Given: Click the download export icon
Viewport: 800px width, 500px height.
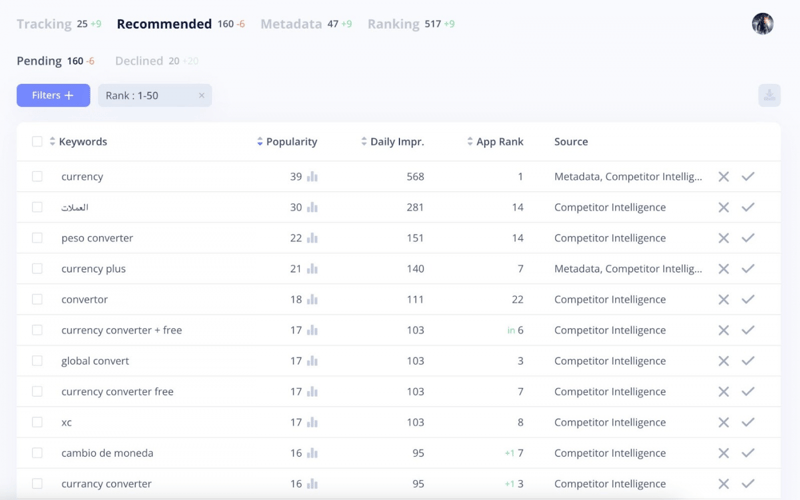Looking at the screenshot, I should [769, 96].
